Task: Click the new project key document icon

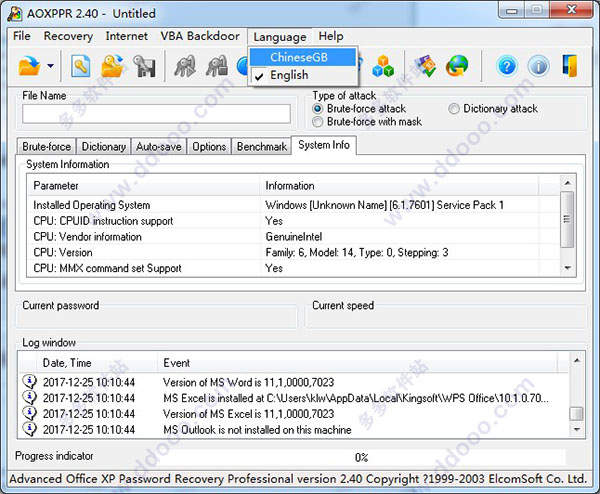Action: click(81, 66)
